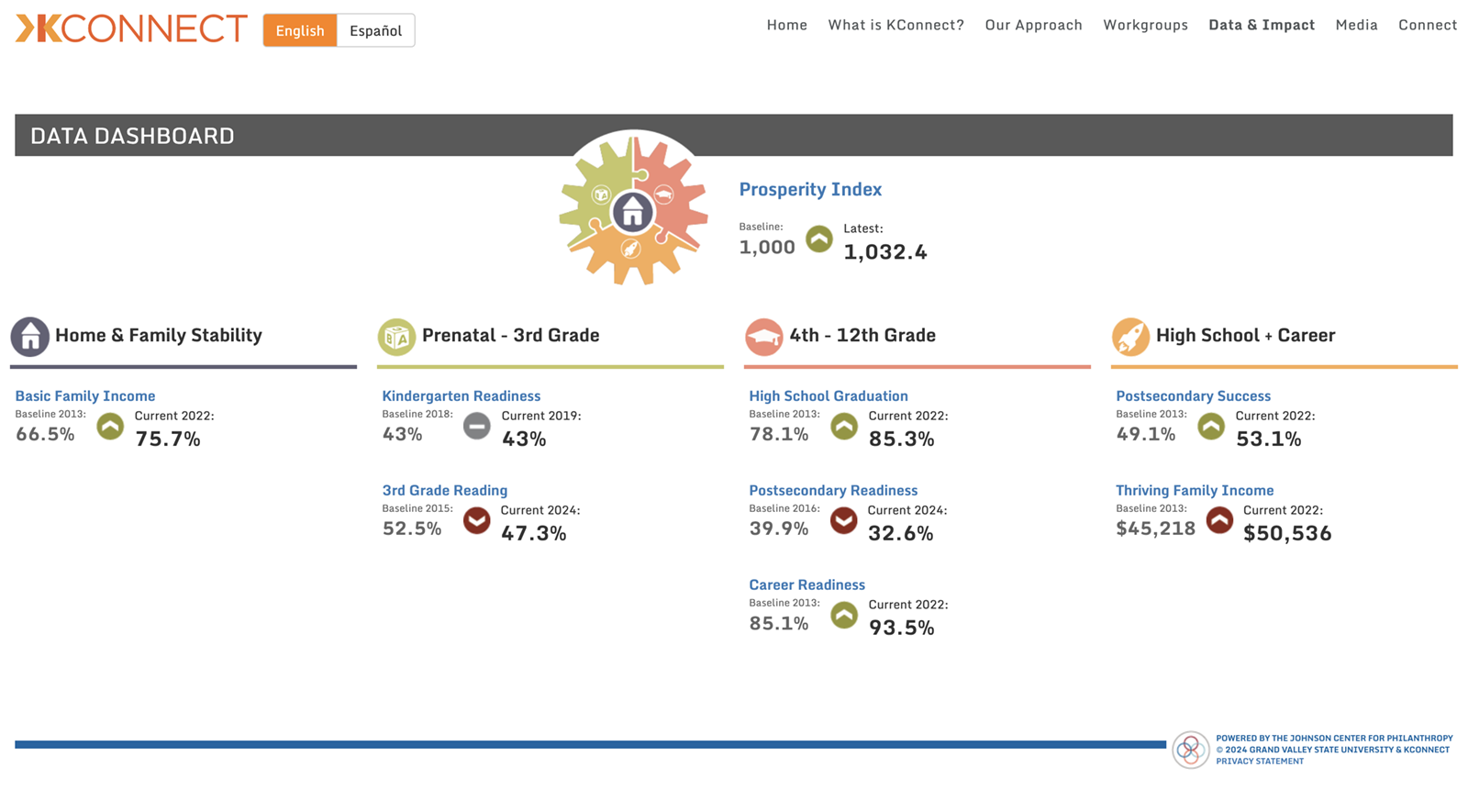Select the English language option

300,30
